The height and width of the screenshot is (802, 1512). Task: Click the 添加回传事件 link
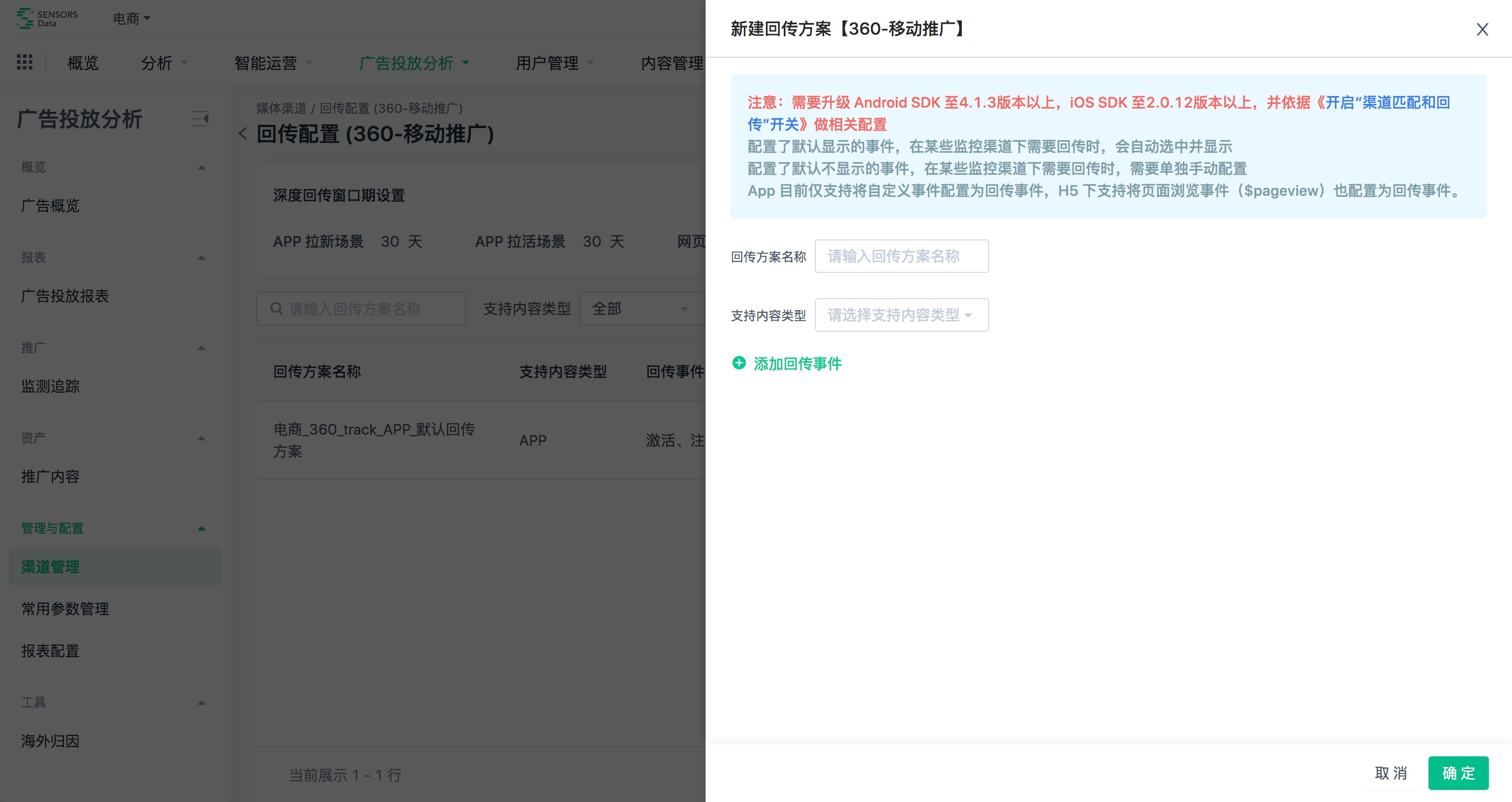pos(797,364)
